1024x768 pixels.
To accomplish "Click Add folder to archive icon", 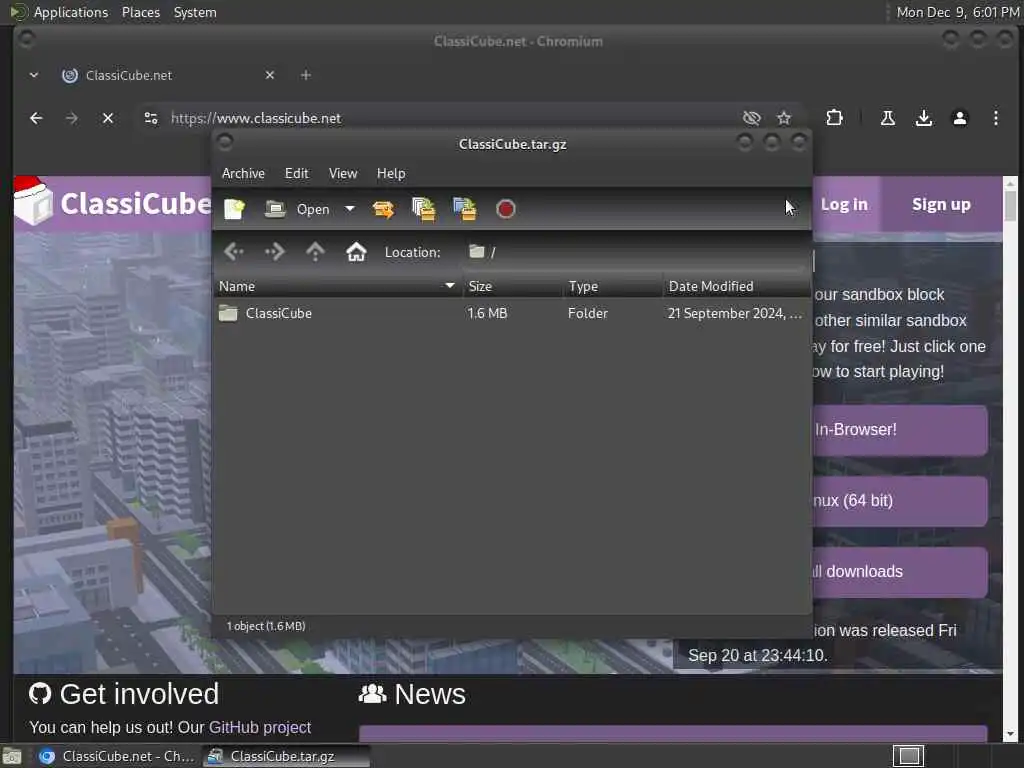I will [x=464, y=209].
